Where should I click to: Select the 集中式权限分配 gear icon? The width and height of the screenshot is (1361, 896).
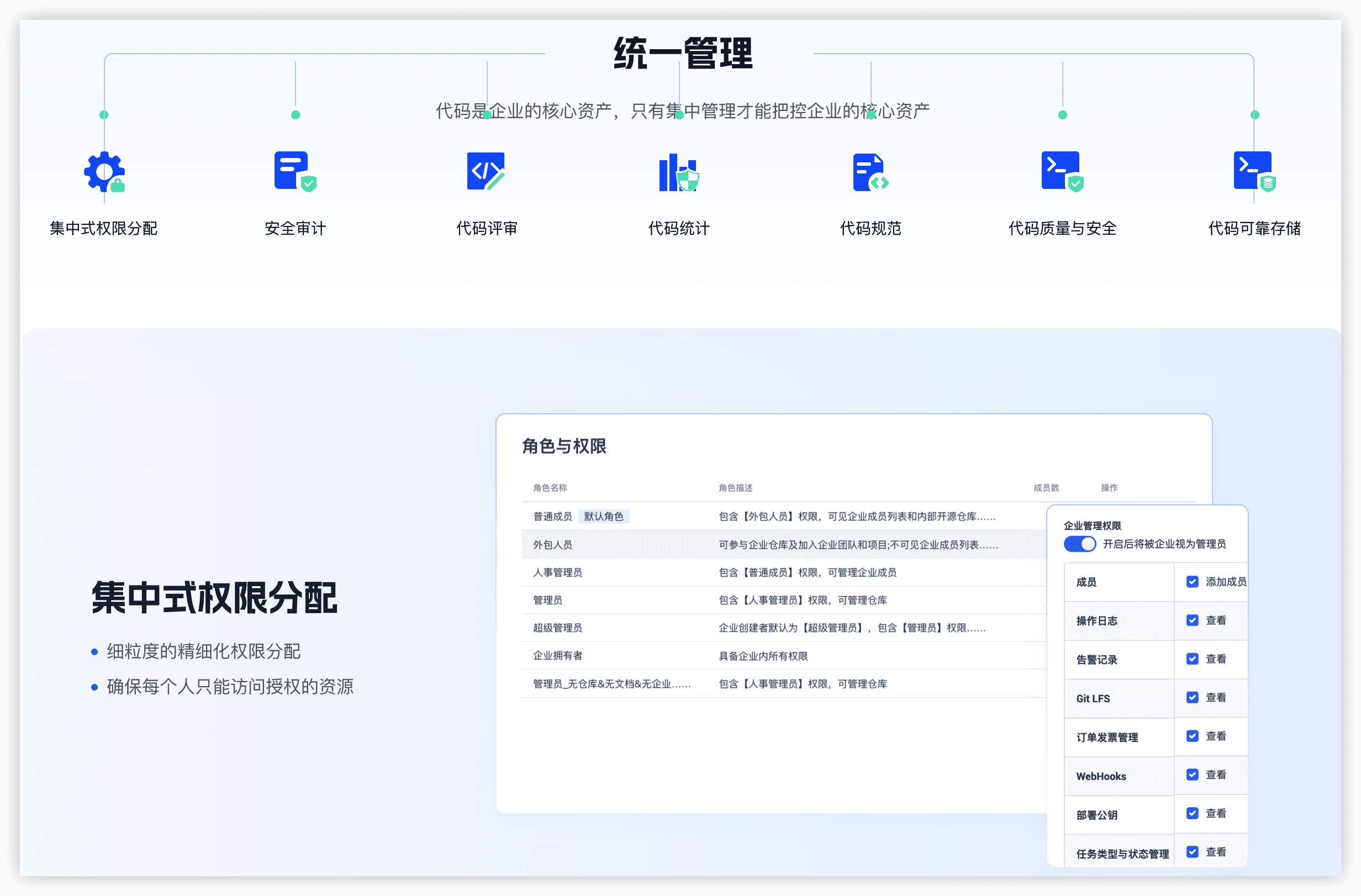click(x=104, y=173)
